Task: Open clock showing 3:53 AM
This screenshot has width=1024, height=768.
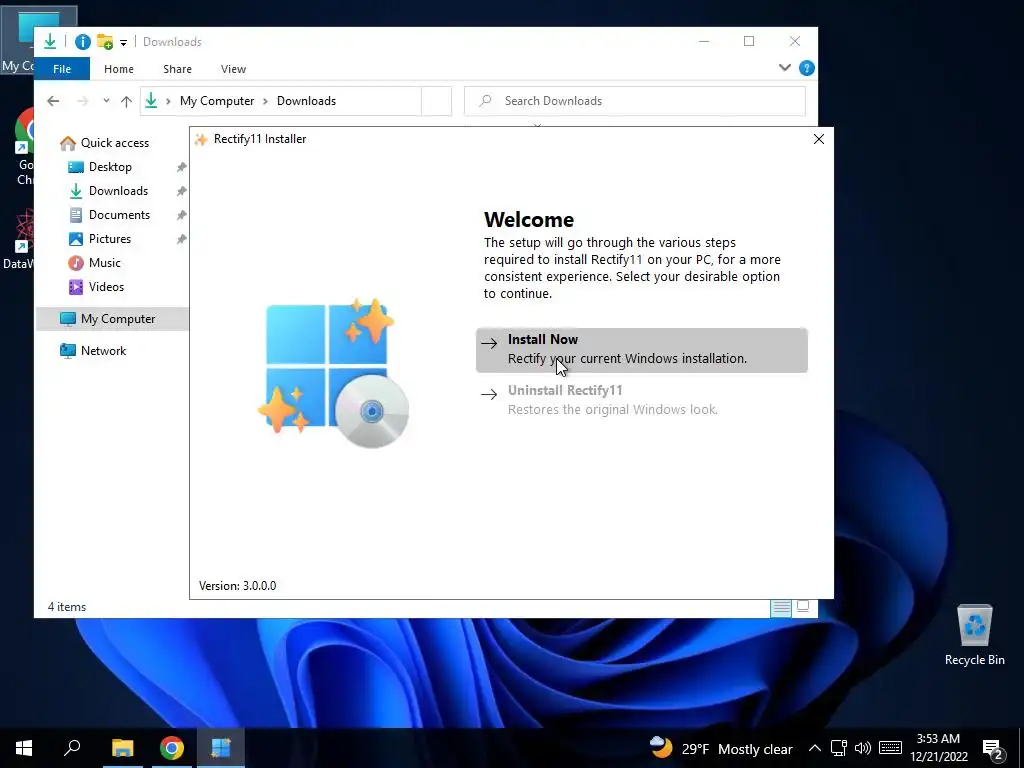Action: tap(938, 748)
